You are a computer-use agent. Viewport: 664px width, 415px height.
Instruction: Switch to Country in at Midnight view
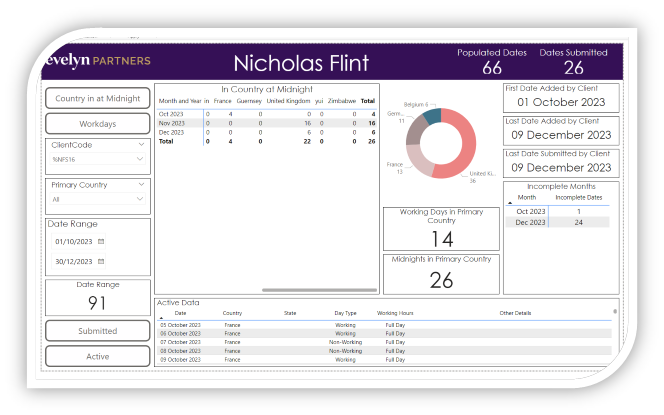point(97,98)
